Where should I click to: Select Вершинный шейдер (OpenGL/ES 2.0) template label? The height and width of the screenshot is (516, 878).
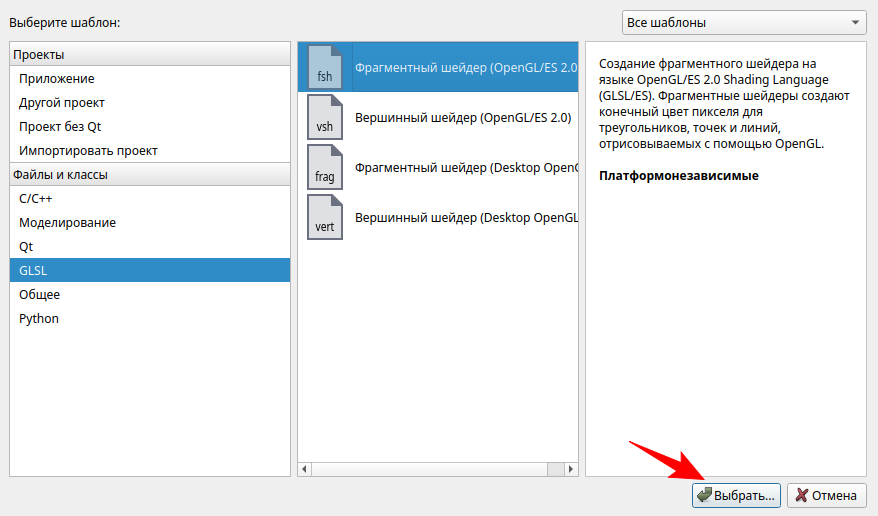(463, 117)
